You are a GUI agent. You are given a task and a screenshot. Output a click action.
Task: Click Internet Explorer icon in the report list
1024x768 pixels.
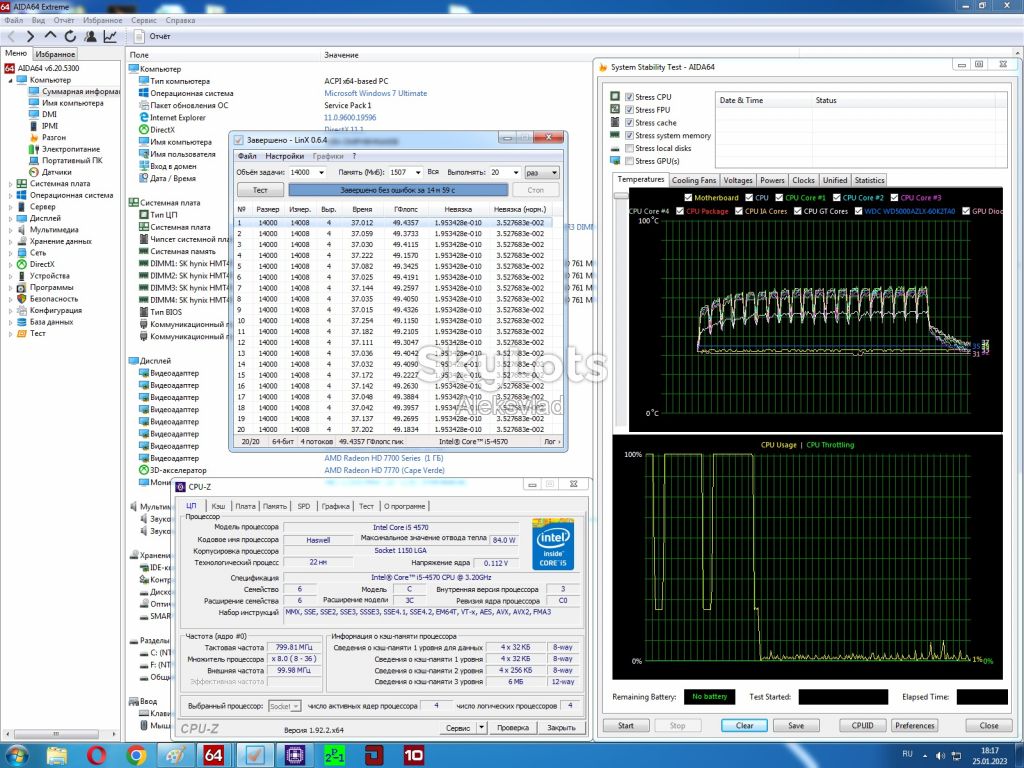click(144, 118)
